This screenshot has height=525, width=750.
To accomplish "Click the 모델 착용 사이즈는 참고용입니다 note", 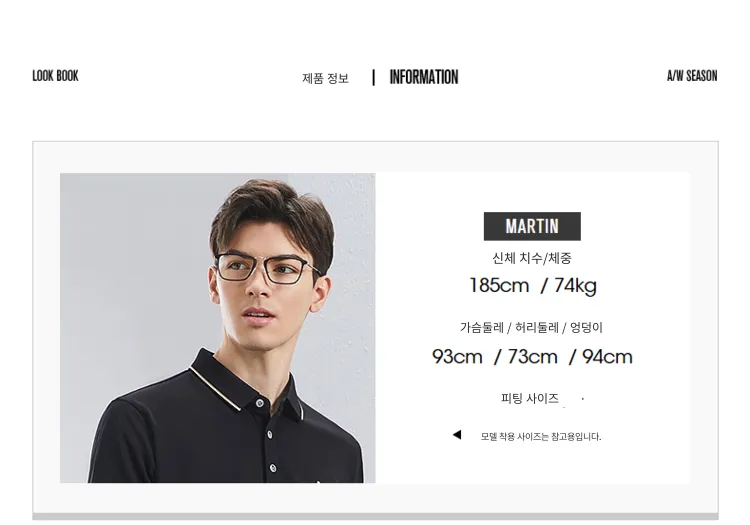I will click(541, 437).
